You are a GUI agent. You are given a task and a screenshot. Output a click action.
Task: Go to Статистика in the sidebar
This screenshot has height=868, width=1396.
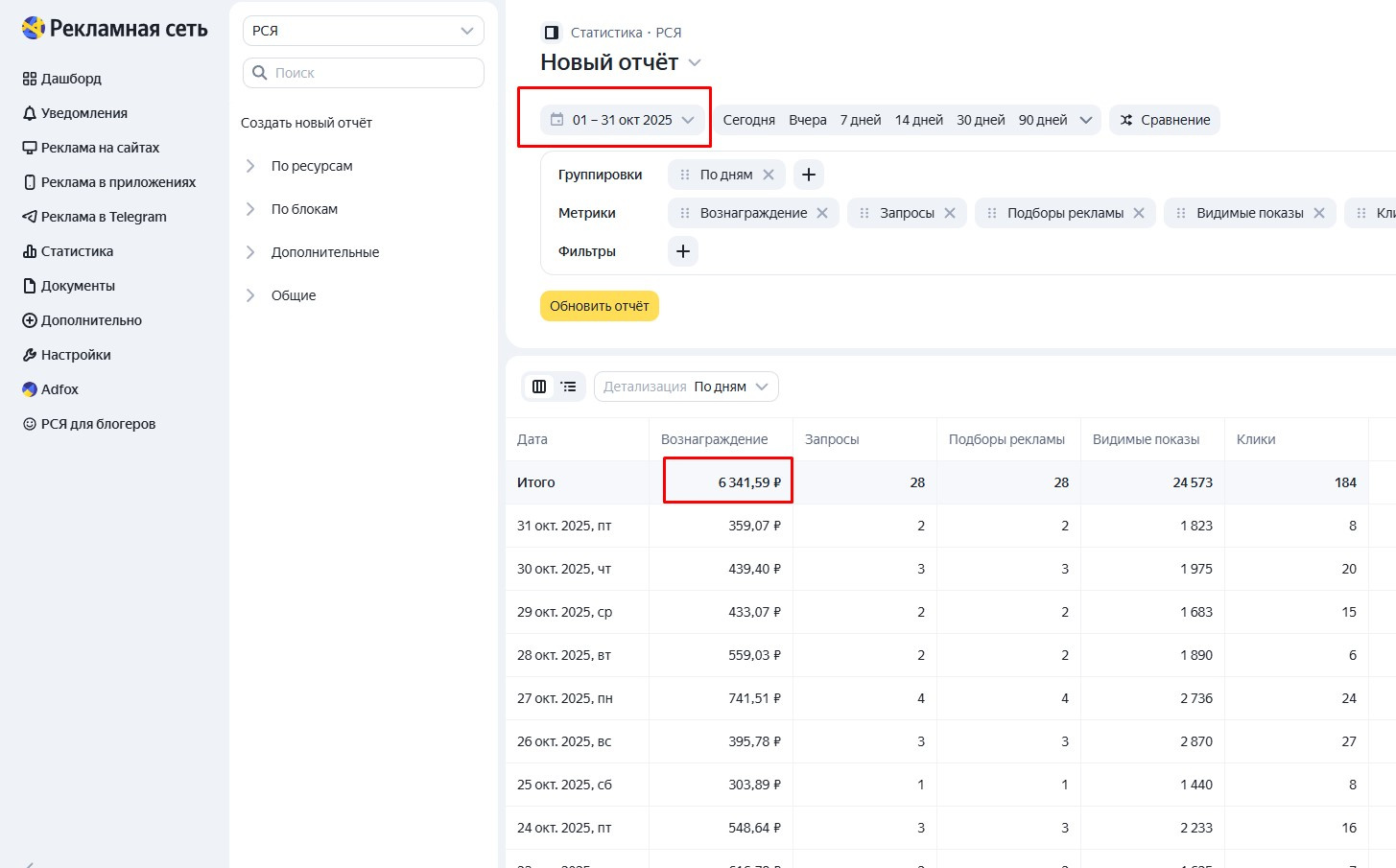77,251
